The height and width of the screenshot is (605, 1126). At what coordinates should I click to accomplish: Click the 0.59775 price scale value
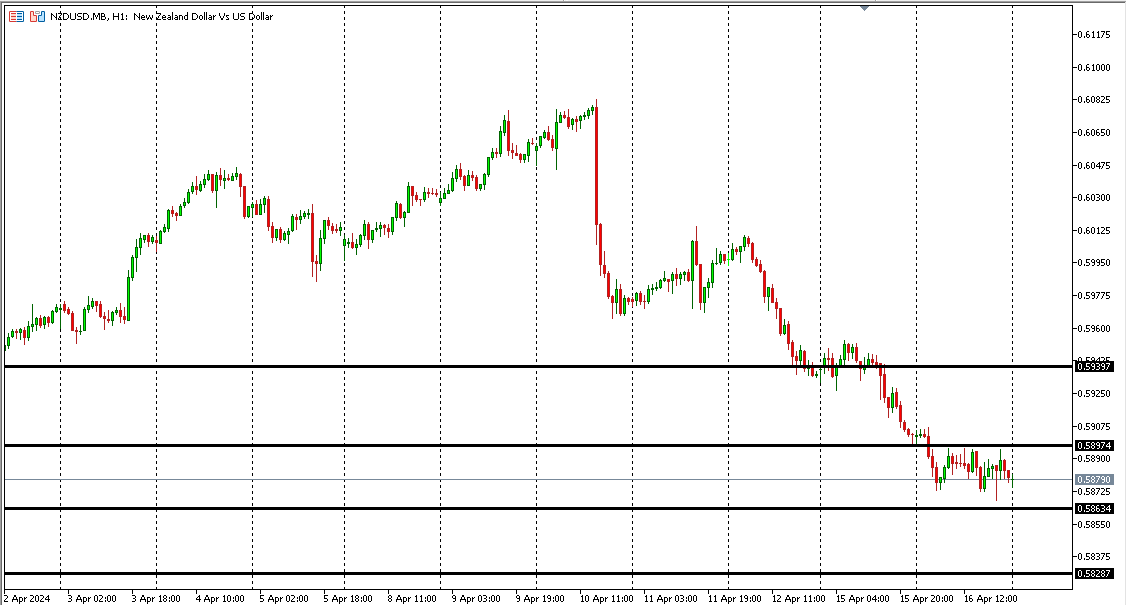tap(1094, 295)
